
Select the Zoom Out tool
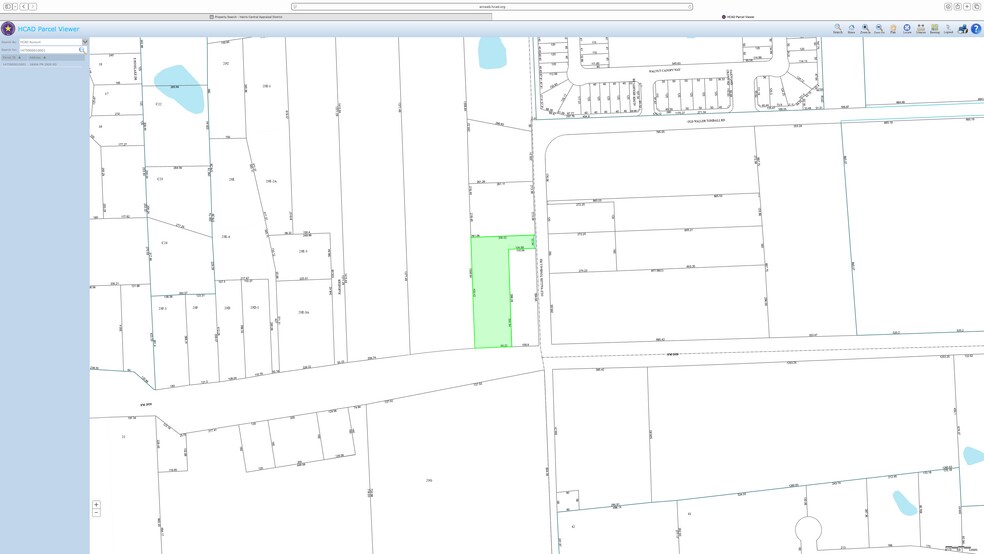(x=879, y=29)
